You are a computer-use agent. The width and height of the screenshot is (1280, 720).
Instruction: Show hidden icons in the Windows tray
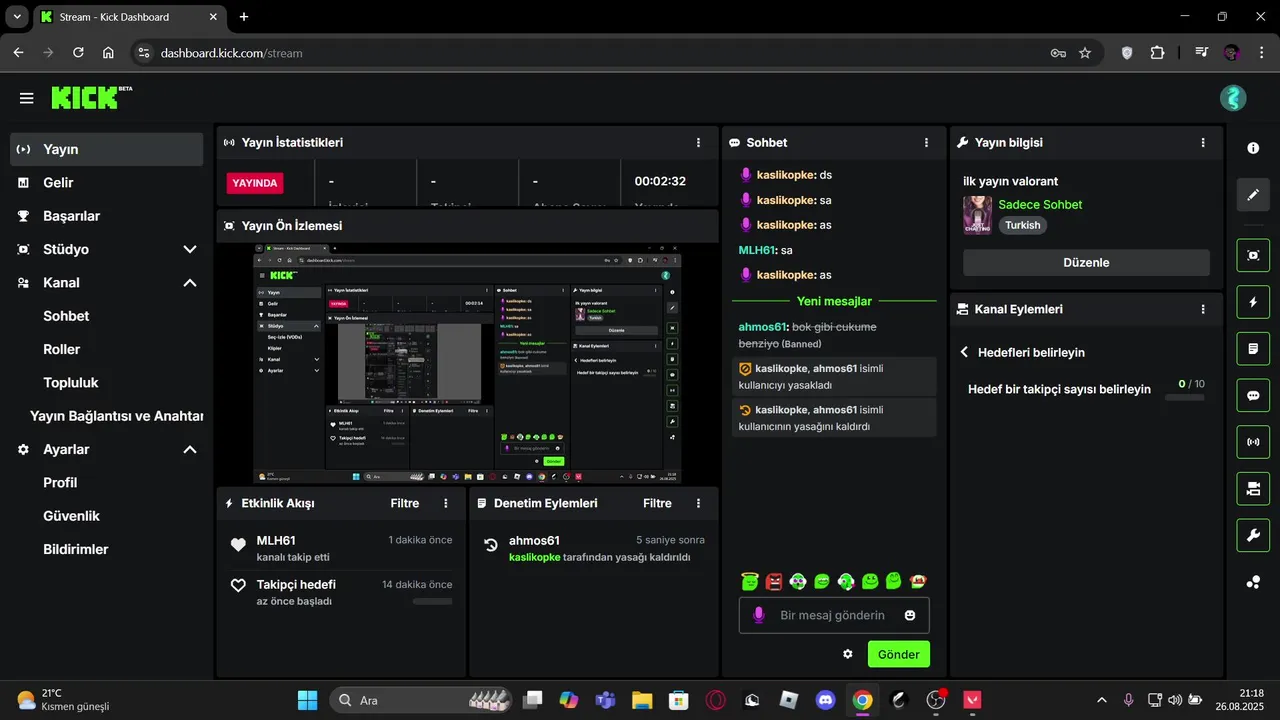(1102, 700)
